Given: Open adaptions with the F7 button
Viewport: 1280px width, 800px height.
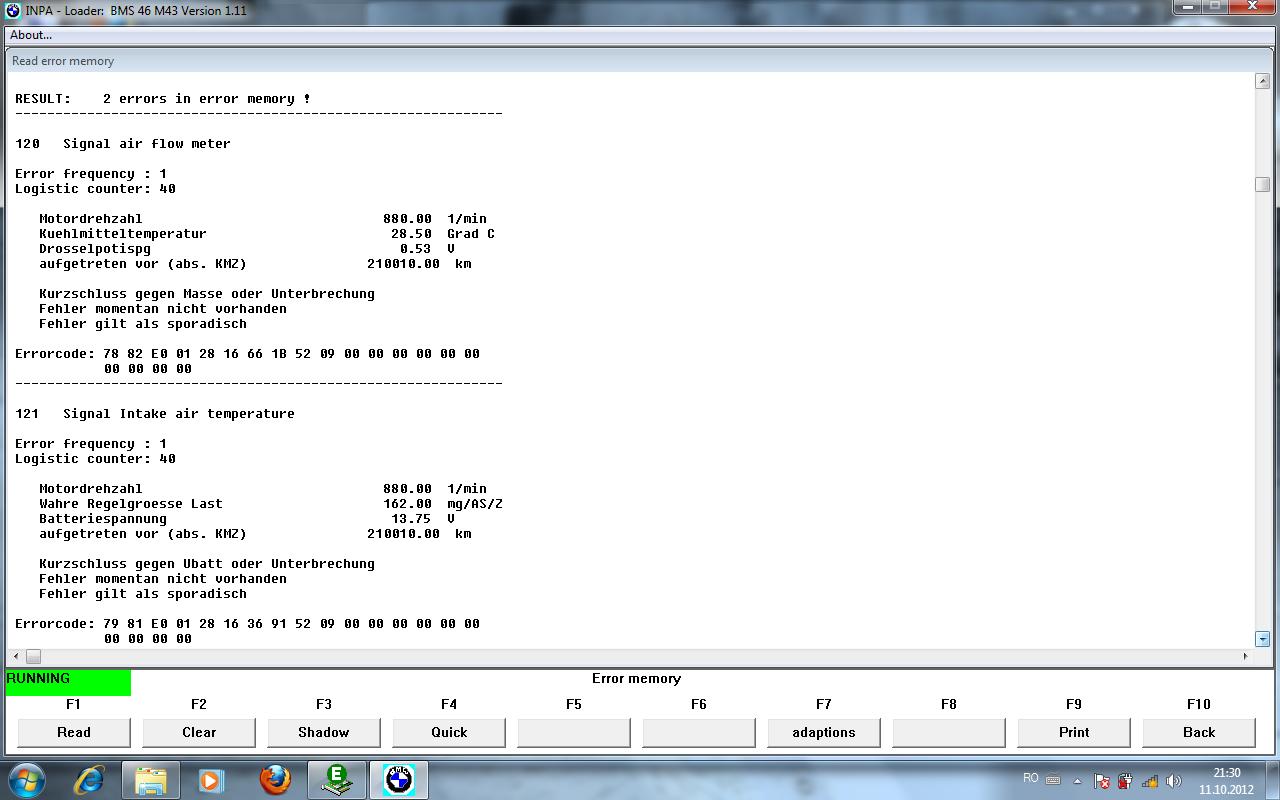Looking at the screenshot, I should click(x=824, y=732).
